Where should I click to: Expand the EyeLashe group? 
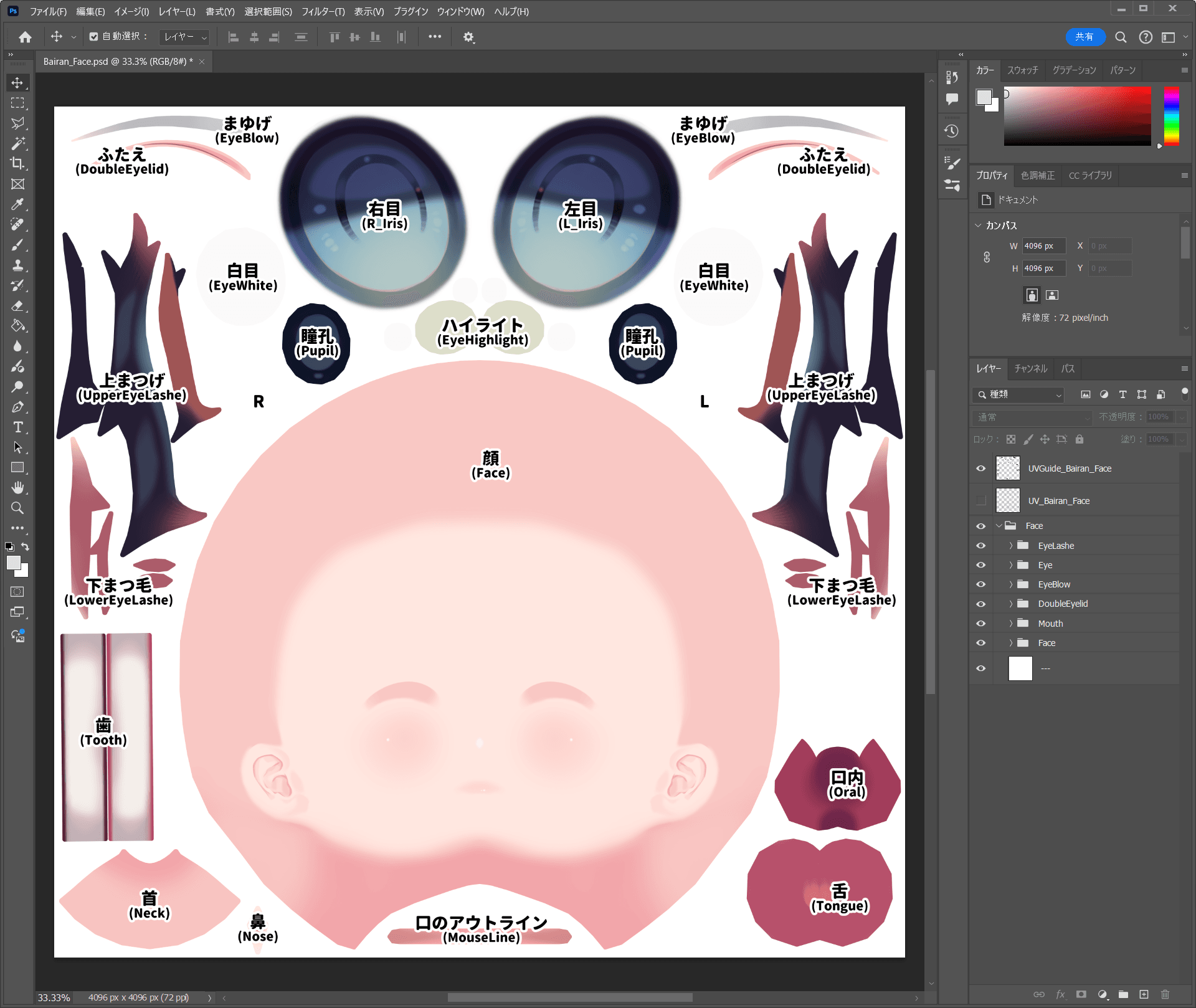[1011, 546]
